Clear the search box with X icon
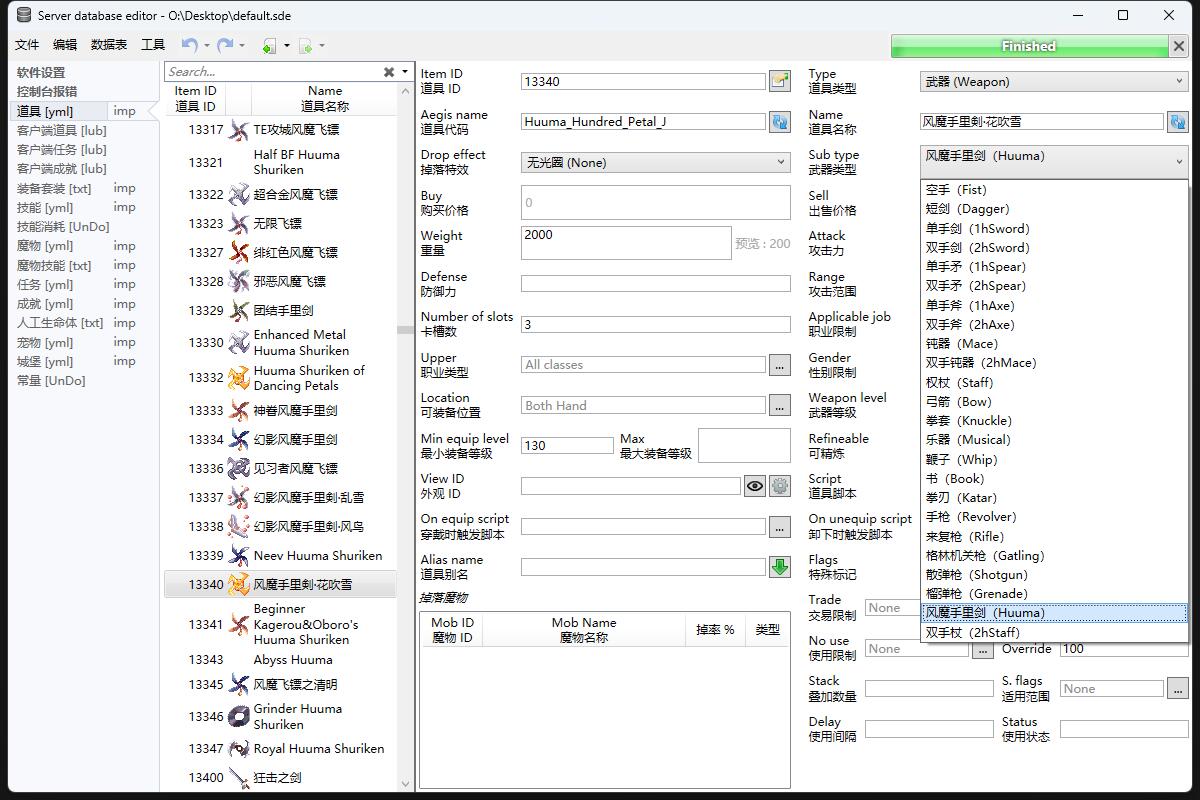Screen dimensions: 1200x800 (x=389, y=72)
